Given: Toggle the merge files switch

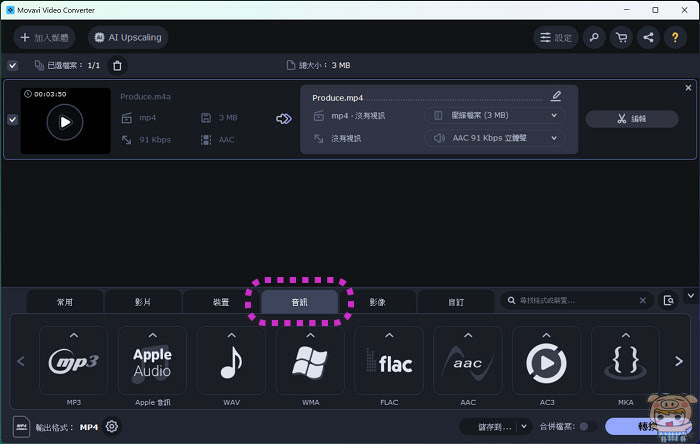Looking at the screenshot, I should point(587,427).
